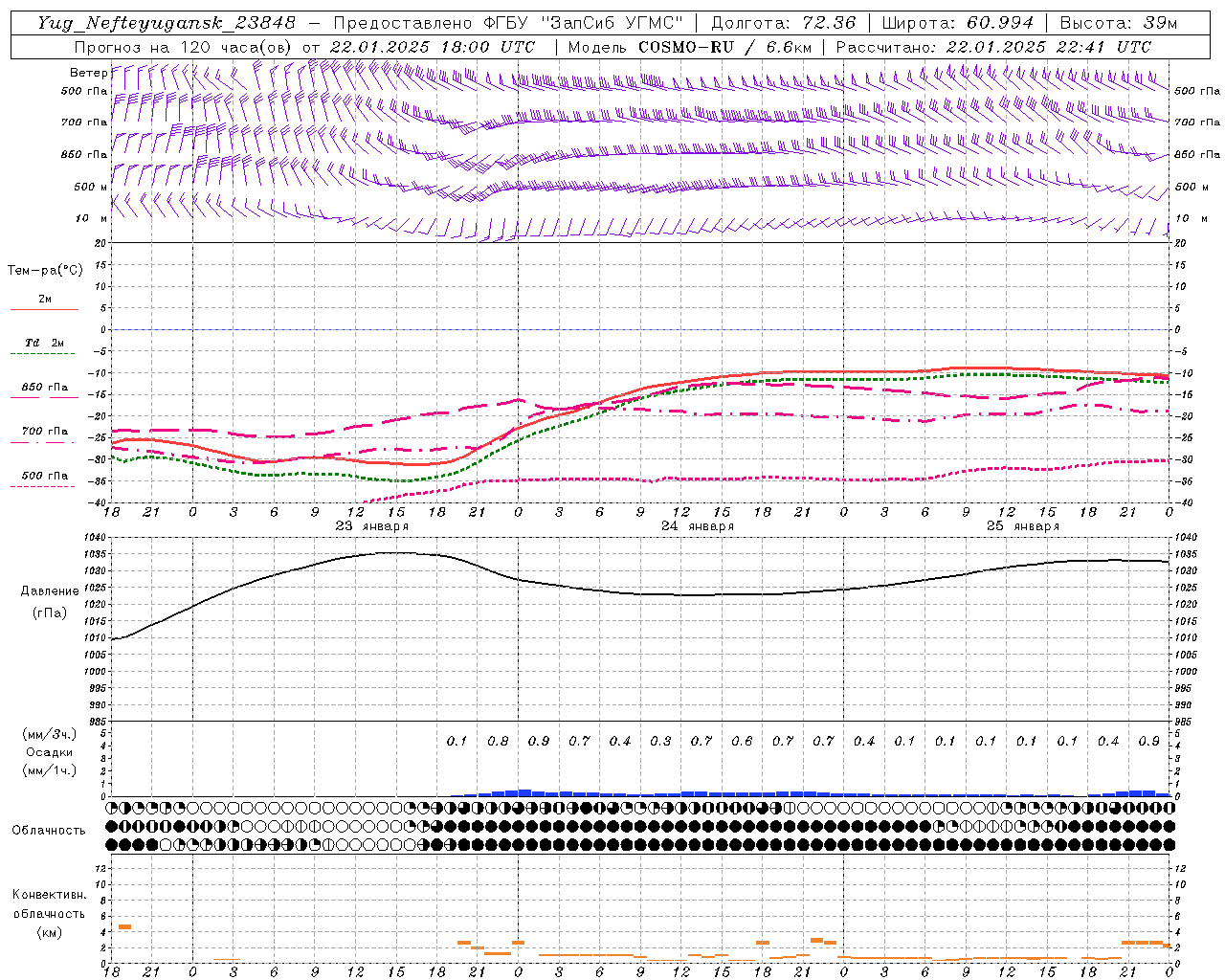This screenshot has width=1225, height=980.
Task: Click the 0.8 precipitation value
Action: click(x=498, y=742)
